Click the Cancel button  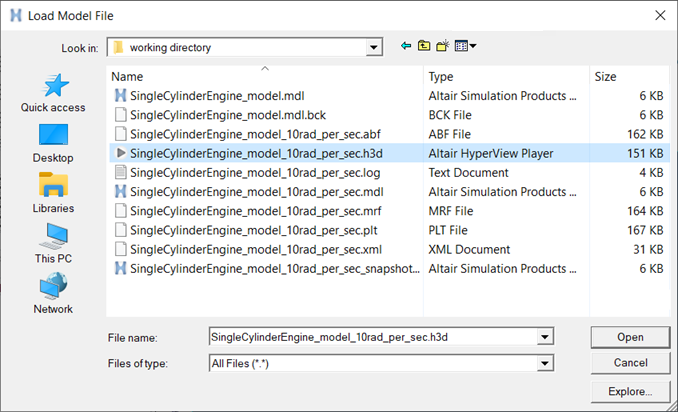(x=630, y=363)
